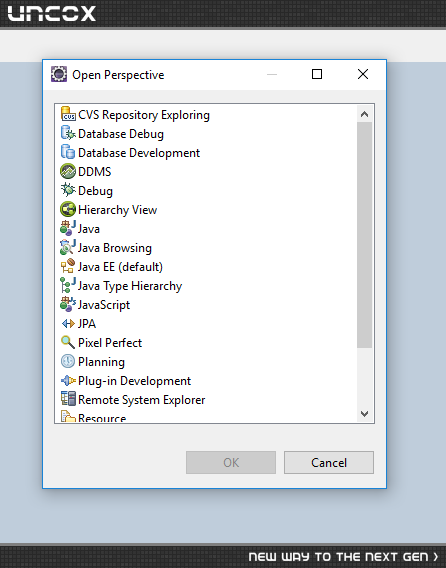
Task: Select the DDMS label
Action: (x=95, y=172)
